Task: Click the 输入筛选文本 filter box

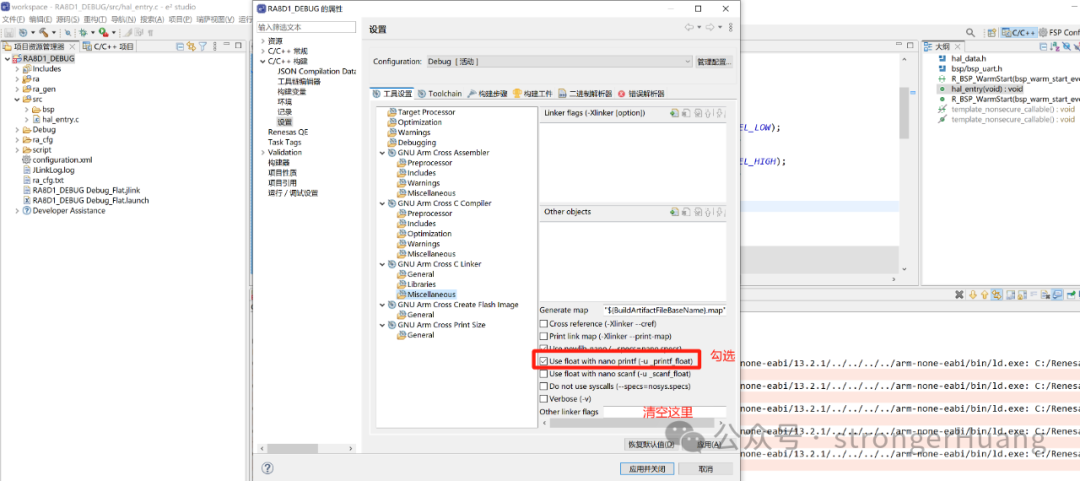Action: point(307,27)
